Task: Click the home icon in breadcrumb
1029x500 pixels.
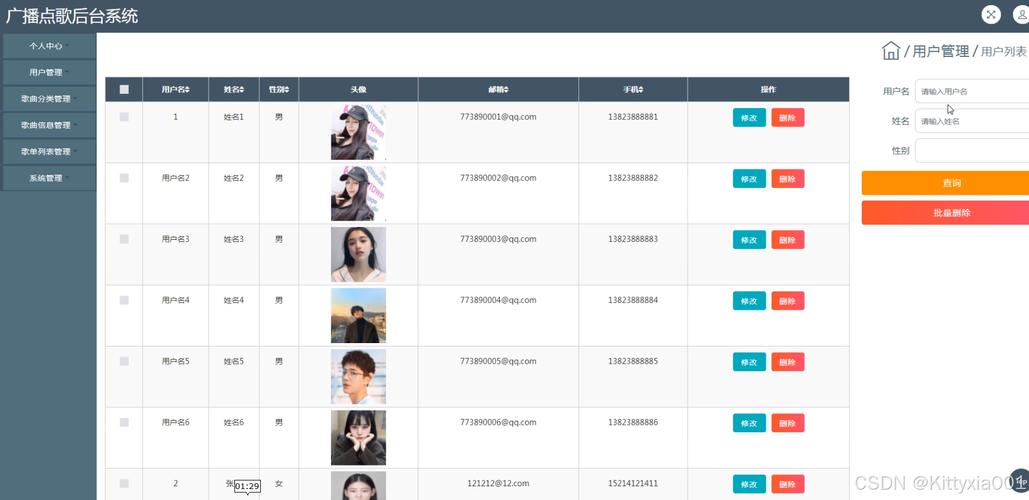Action: [x=890, y=51]
